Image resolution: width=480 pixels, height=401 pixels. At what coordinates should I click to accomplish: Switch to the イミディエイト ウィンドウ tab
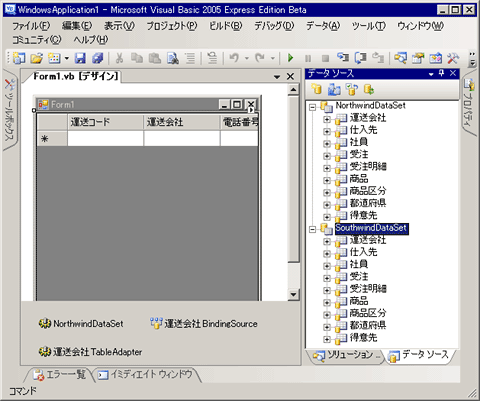point(146,375)
